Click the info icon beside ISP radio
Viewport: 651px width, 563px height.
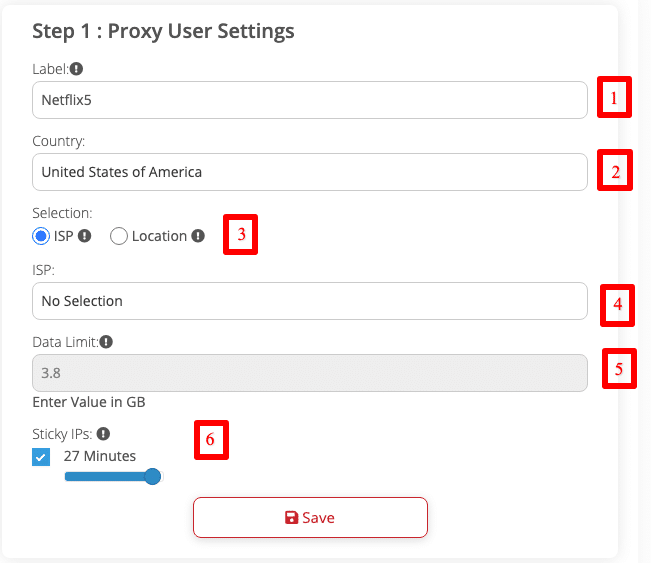point(85,236)
